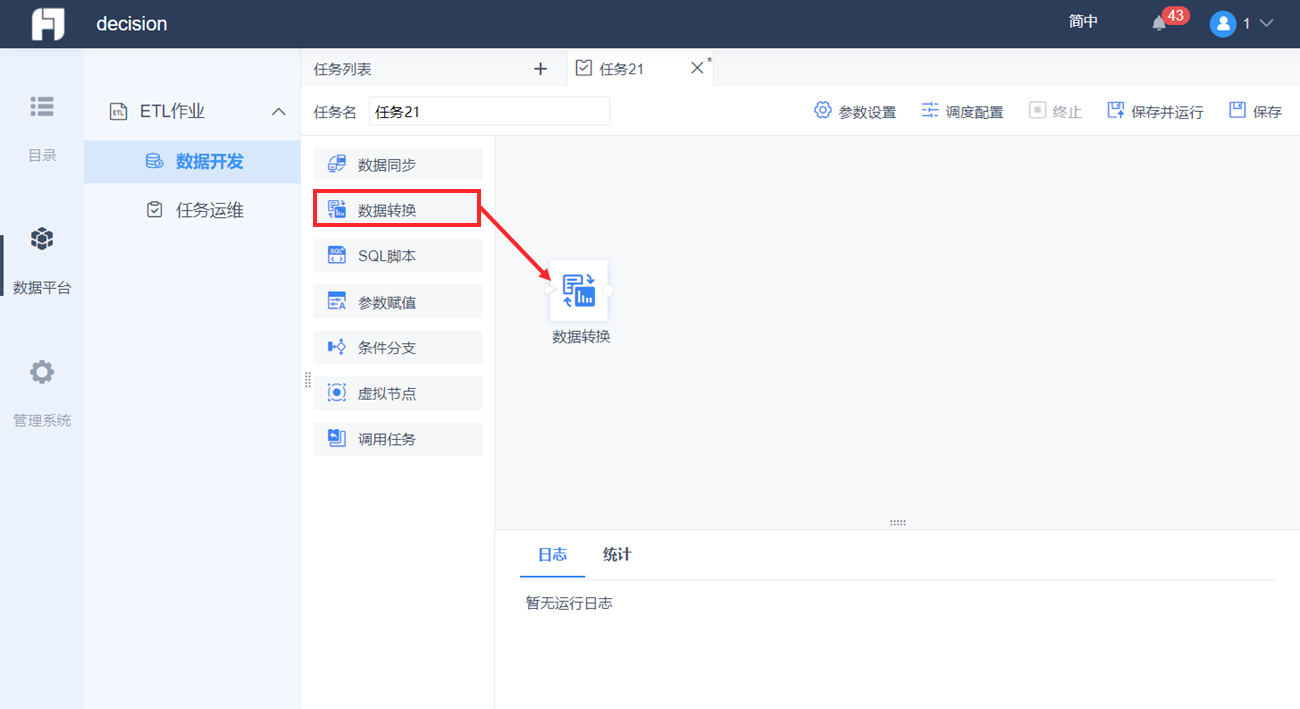Select the 参数赋值 node
Viewport: 1300px width, 709px height.
(398, 302)
